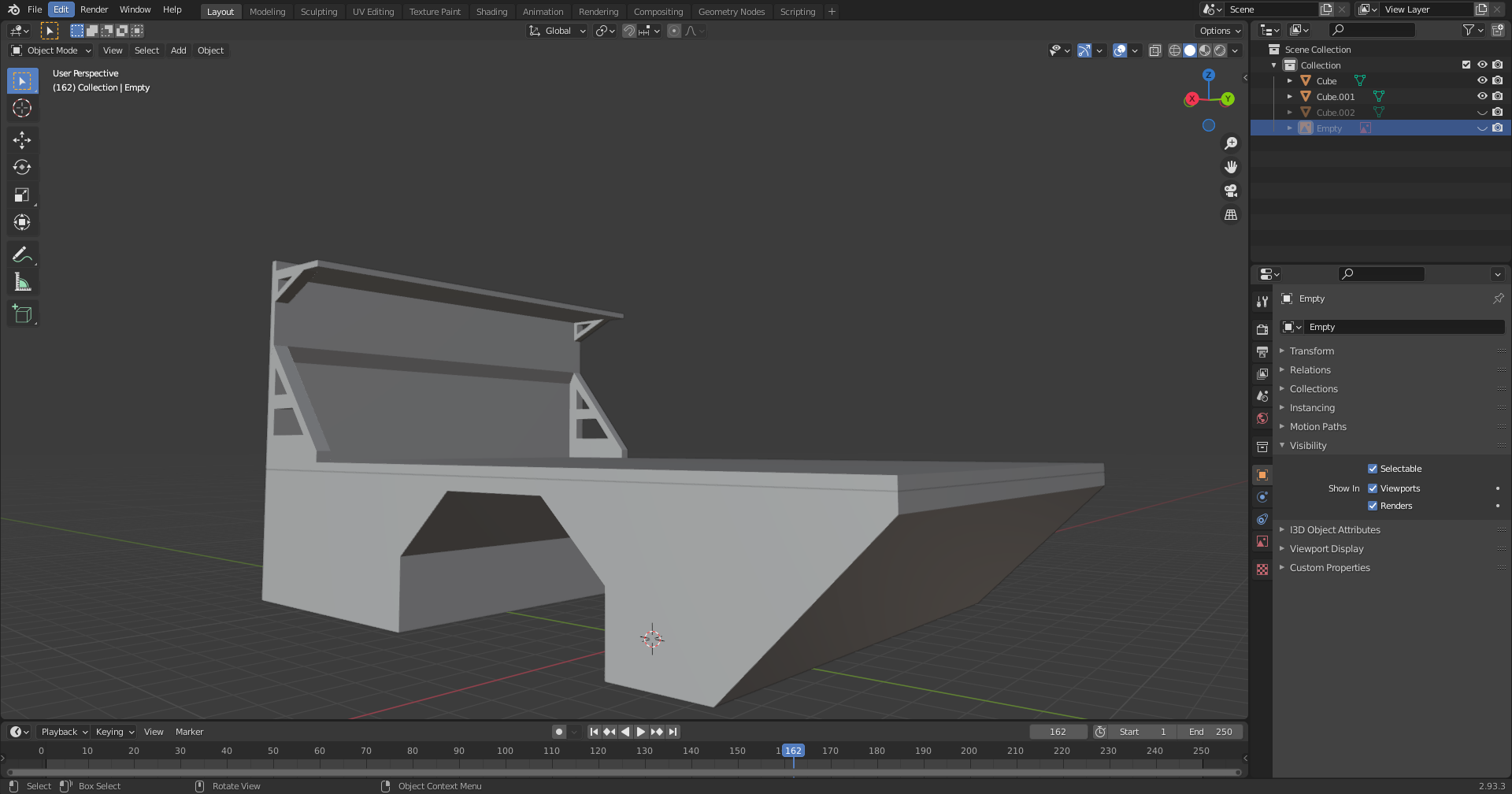This screenshot has height=794, width=1512.
Task: Switch to rendered viewport shading
Action: point(1220,50)
